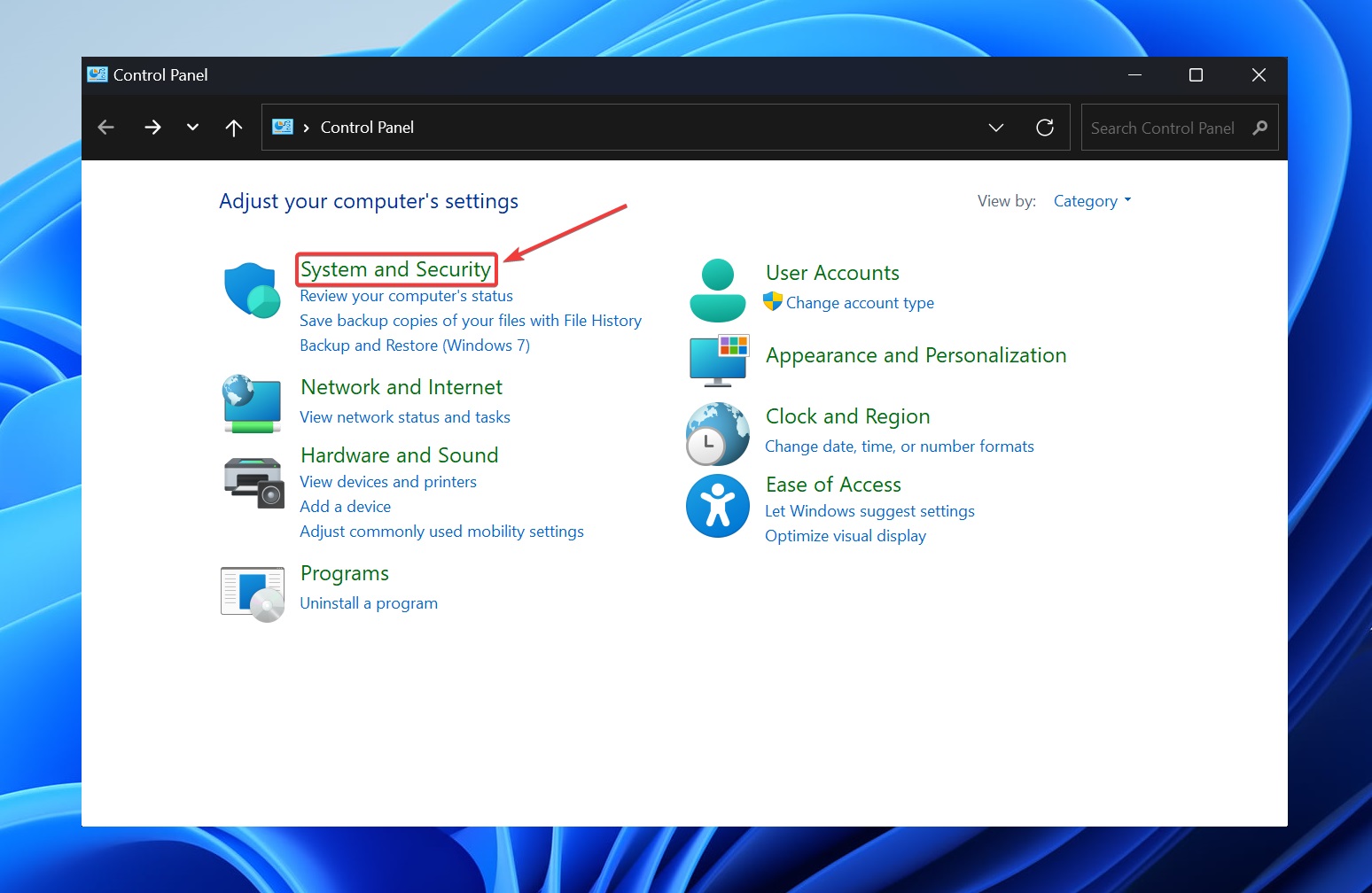Click the search magnifier icon

click(1260, 128)
